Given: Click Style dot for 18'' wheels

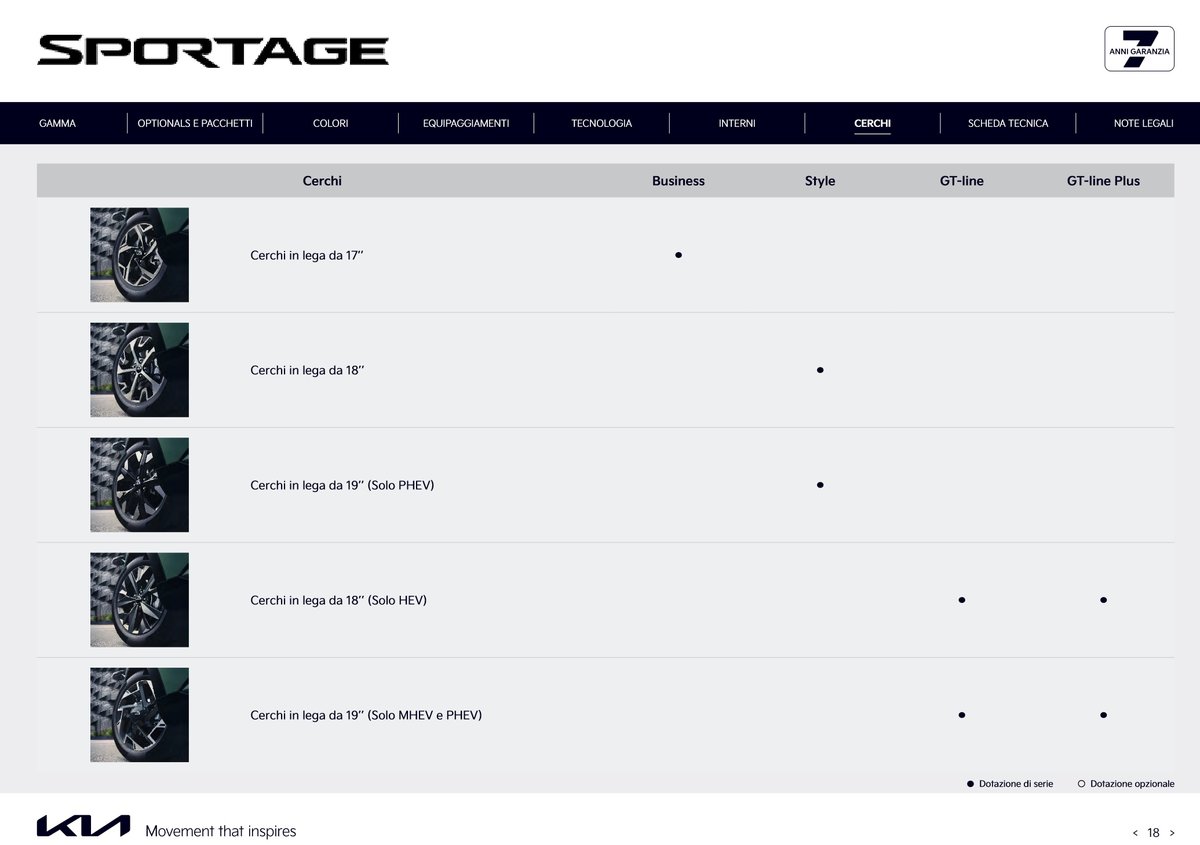Looking at the screenshot, I should pos(820,370).
